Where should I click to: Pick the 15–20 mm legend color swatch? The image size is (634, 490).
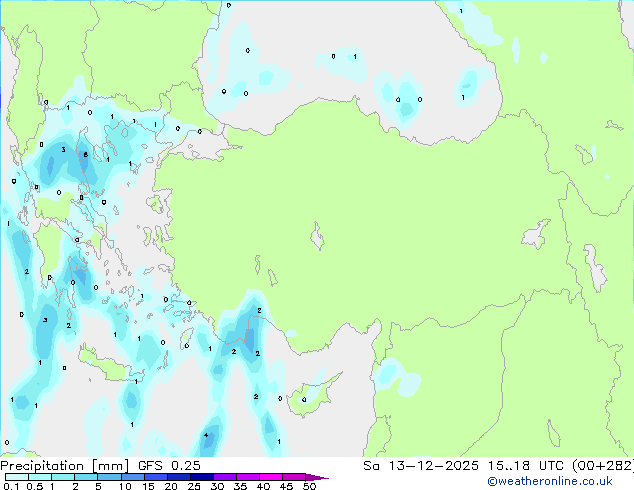click(155, 477)
